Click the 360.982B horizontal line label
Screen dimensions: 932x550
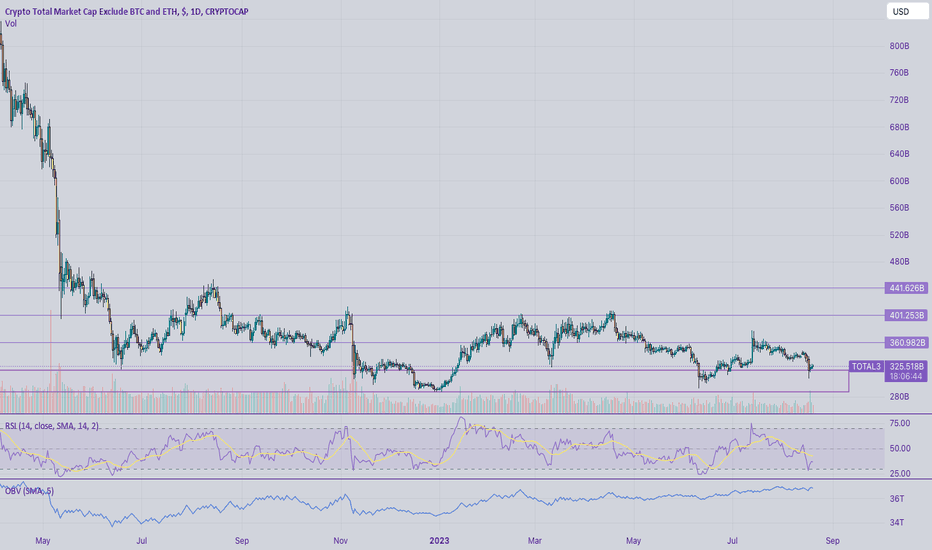click(906, 342)
